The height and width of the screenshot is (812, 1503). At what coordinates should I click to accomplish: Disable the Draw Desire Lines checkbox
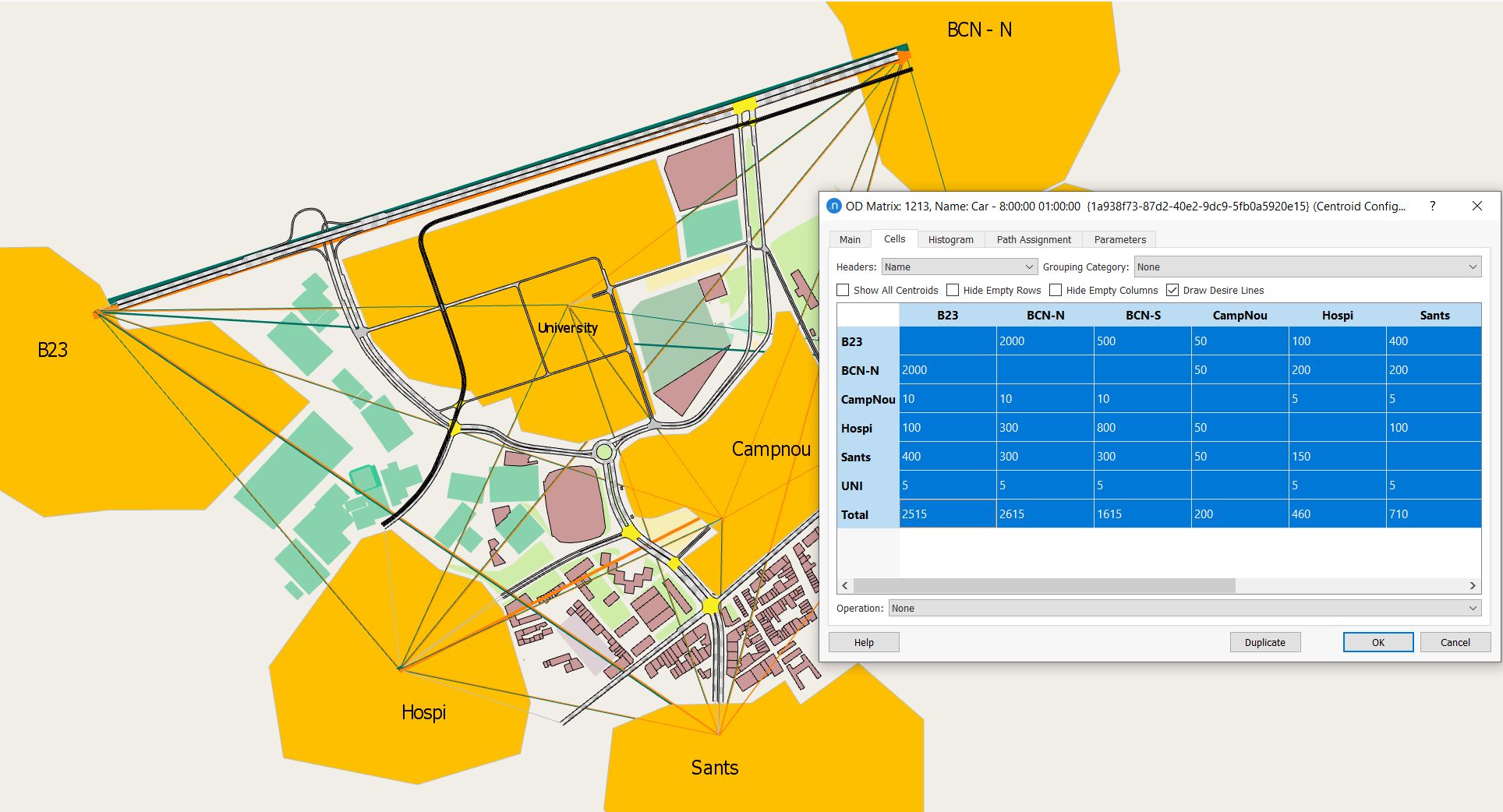(x=1172, y=290)
